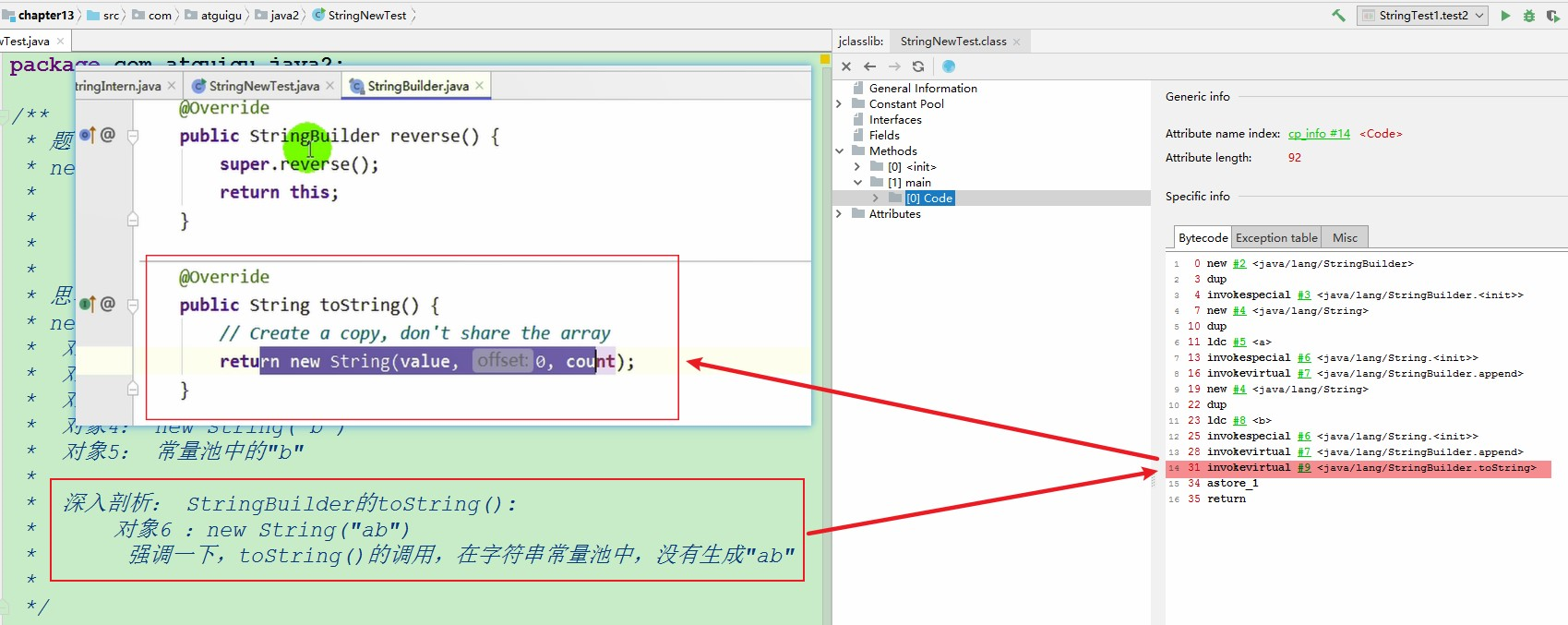Switch to the StringNewTest.java popup tab
Image resolution: width=1568 pixels, height=625 pixels.
(264, 86)
